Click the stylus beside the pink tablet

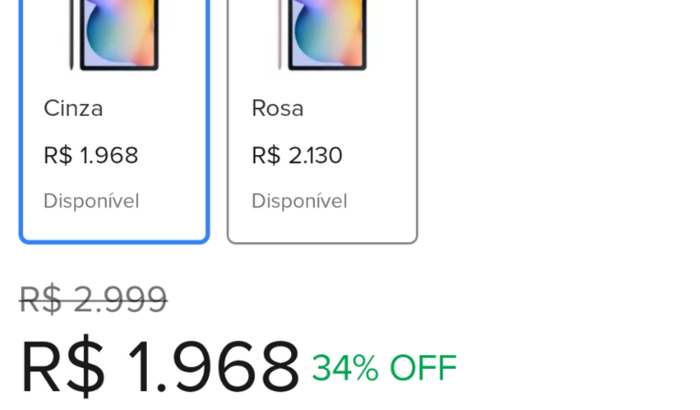click(x=280, y=34)
